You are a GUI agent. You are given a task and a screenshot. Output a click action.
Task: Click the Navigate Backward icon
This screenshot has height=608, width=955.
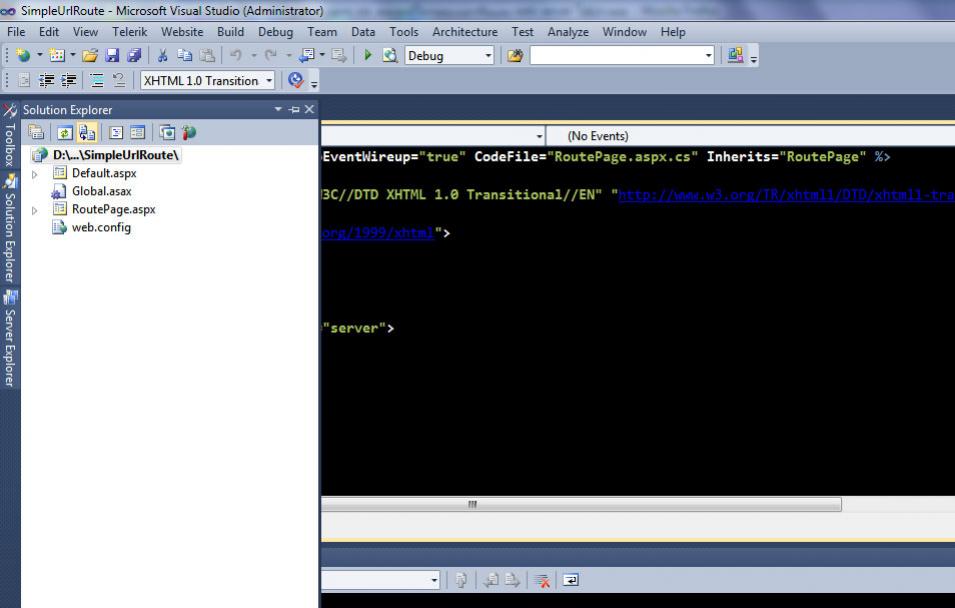tap(306, 55)
